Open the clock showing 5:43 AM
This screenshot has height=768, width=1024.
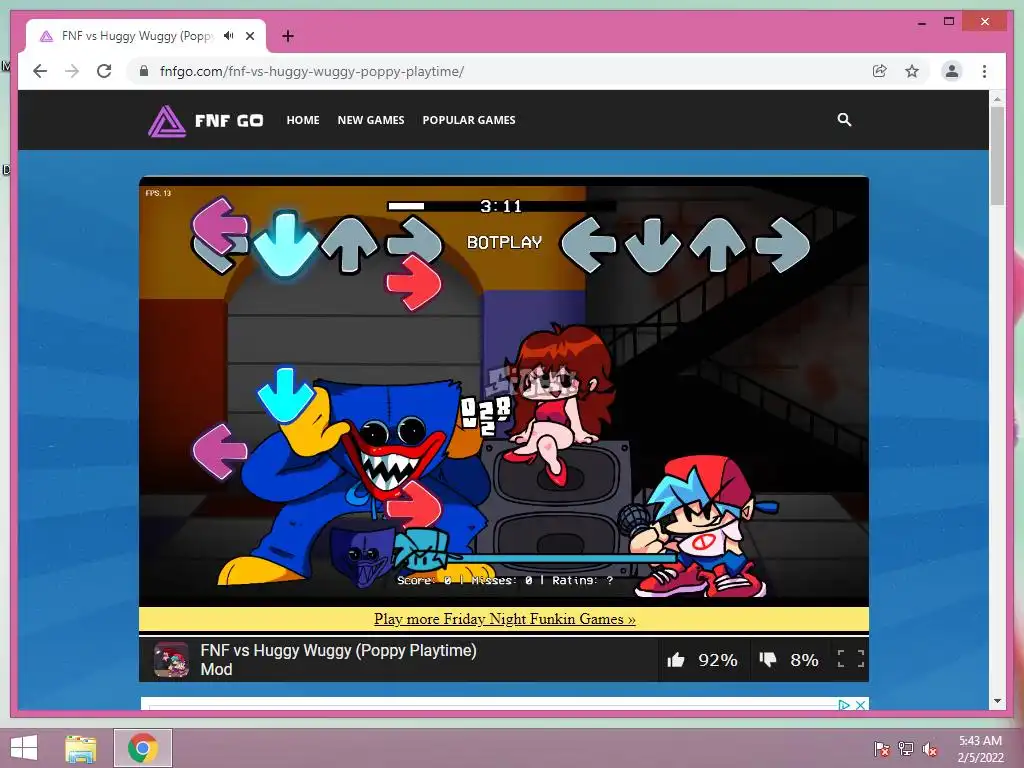click(980, 749)
